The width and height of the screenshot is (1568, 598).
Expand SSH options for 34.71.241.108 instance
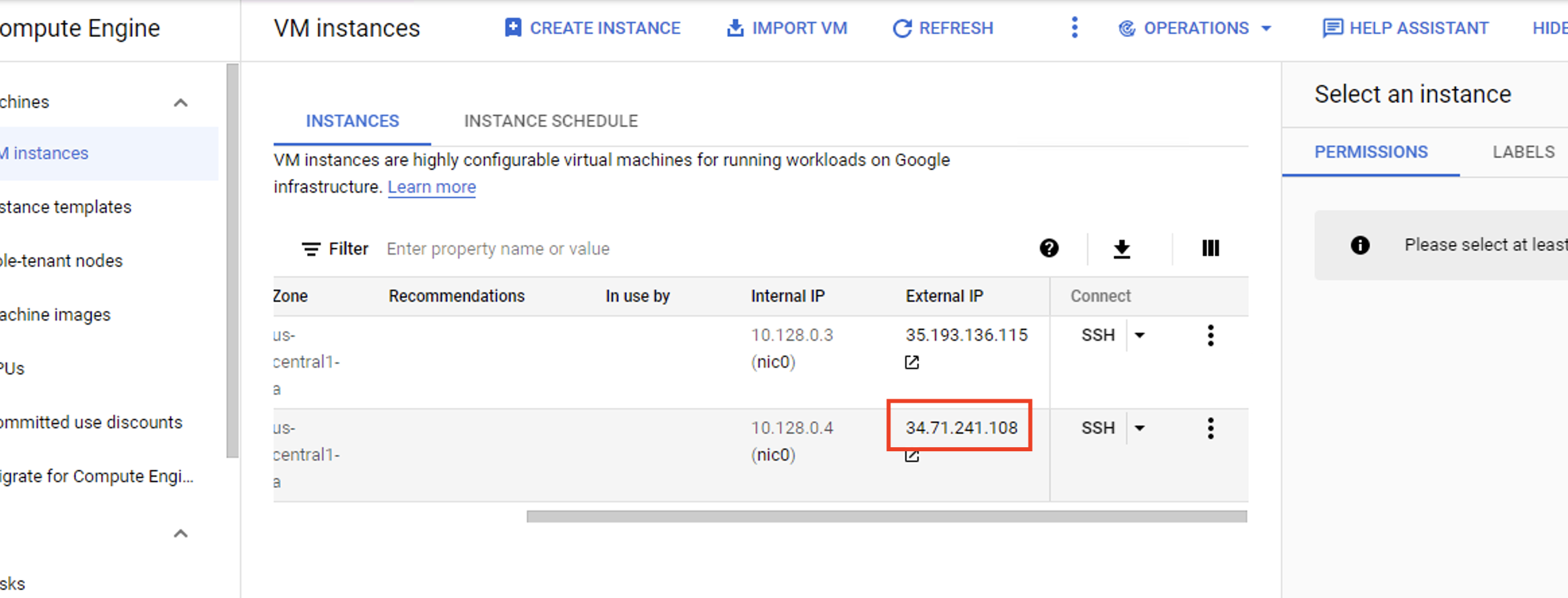(1140, 428)
